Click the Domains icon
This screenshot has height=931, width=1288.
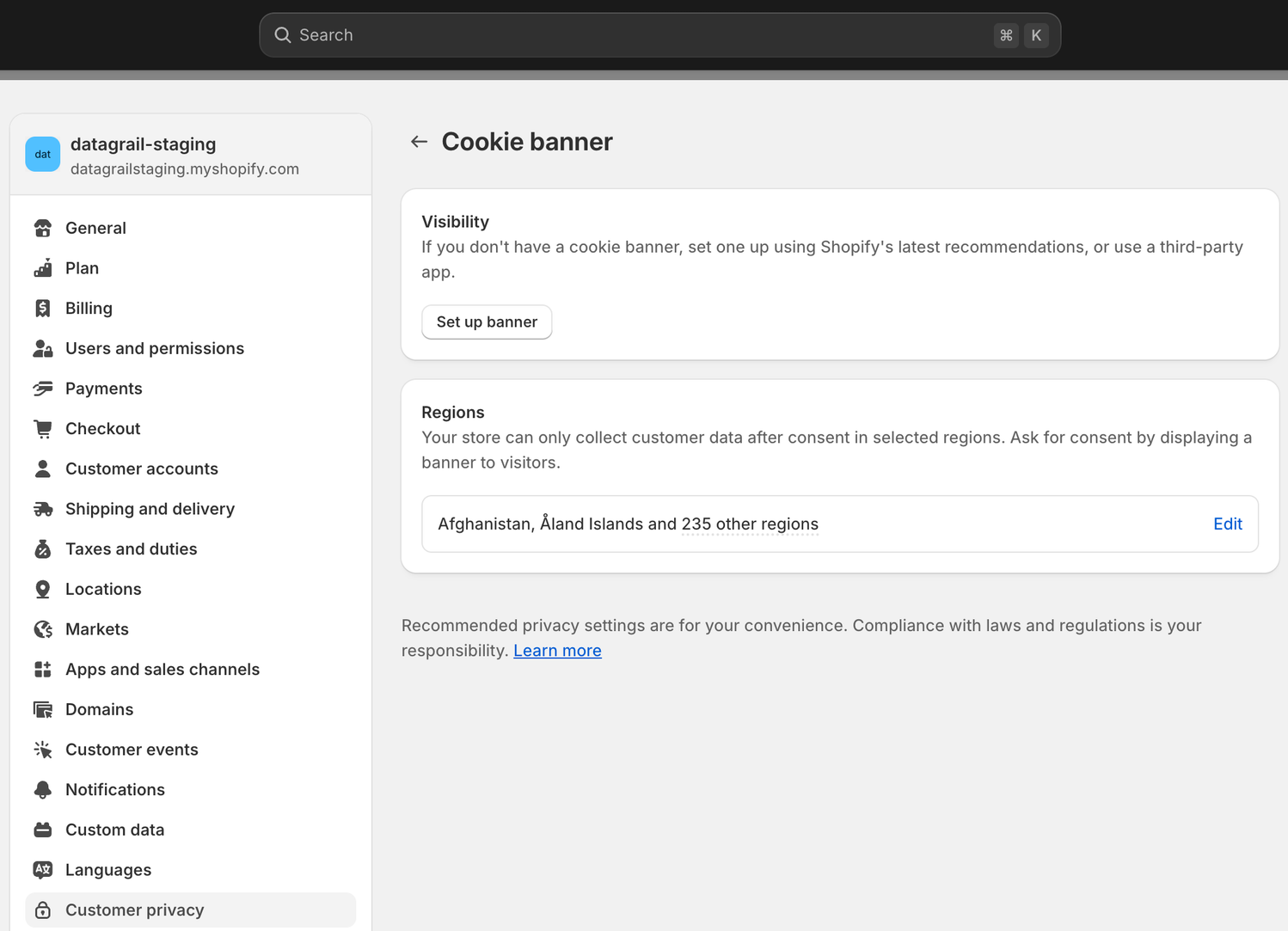(43, 709)
